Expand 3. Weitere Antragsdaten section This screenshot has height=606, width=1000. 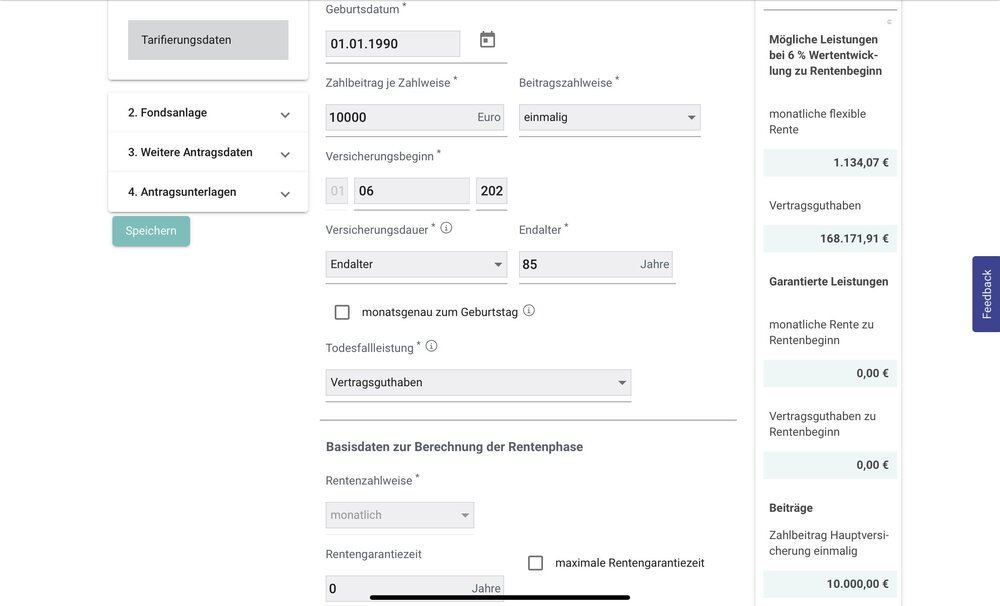tap(208, 153)
